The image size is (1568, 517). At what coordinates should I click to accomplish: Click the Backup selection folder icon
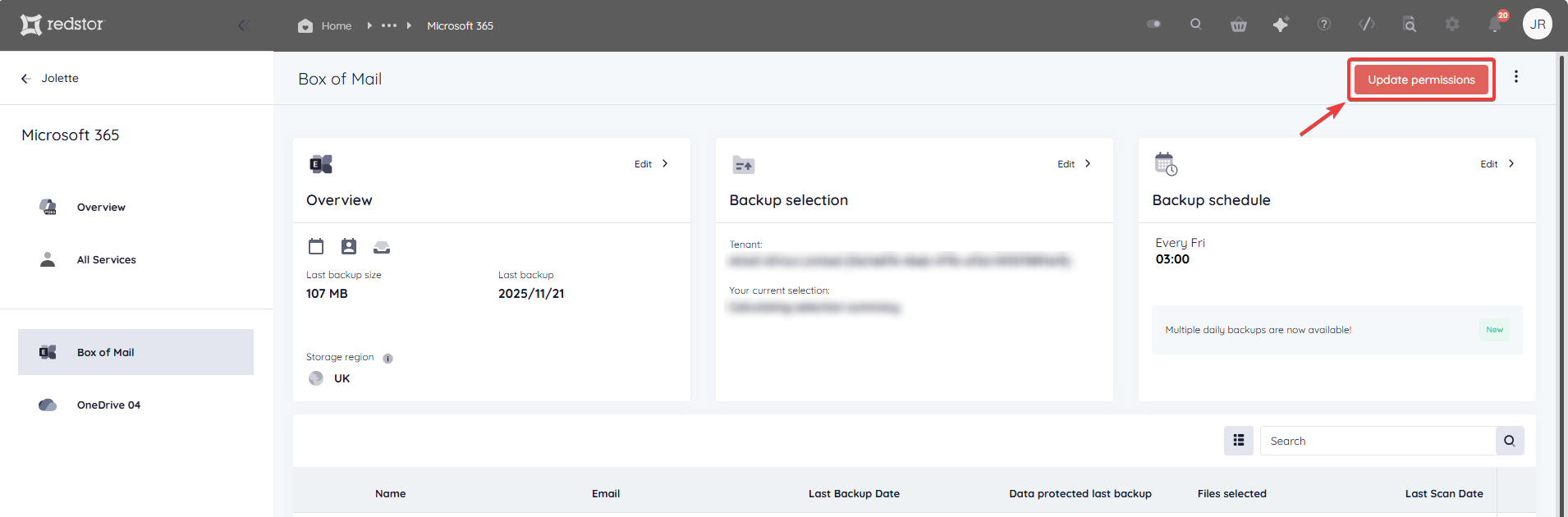point(744,164)
